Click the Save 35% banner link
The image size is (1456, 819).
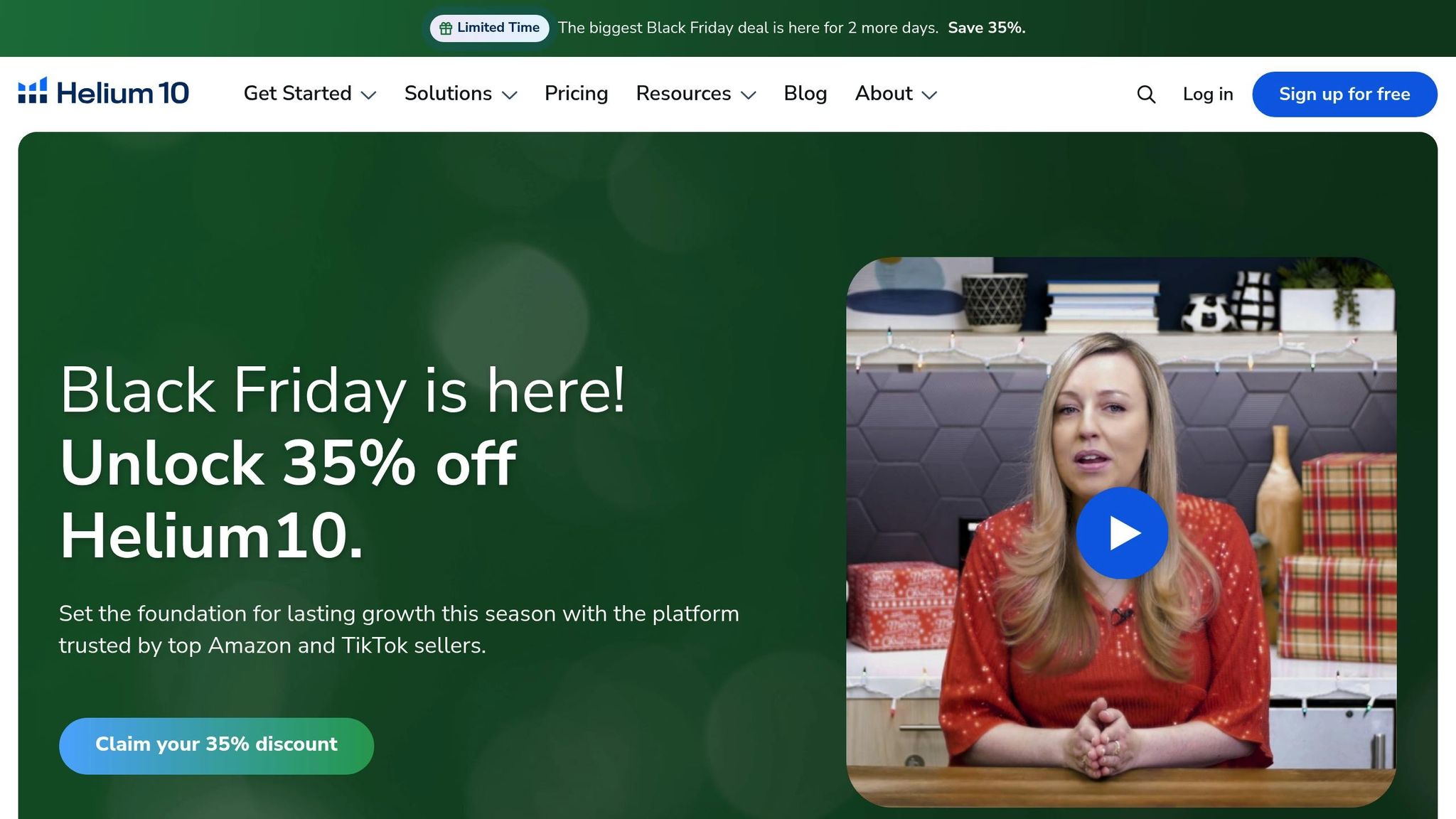pos(986,28)
